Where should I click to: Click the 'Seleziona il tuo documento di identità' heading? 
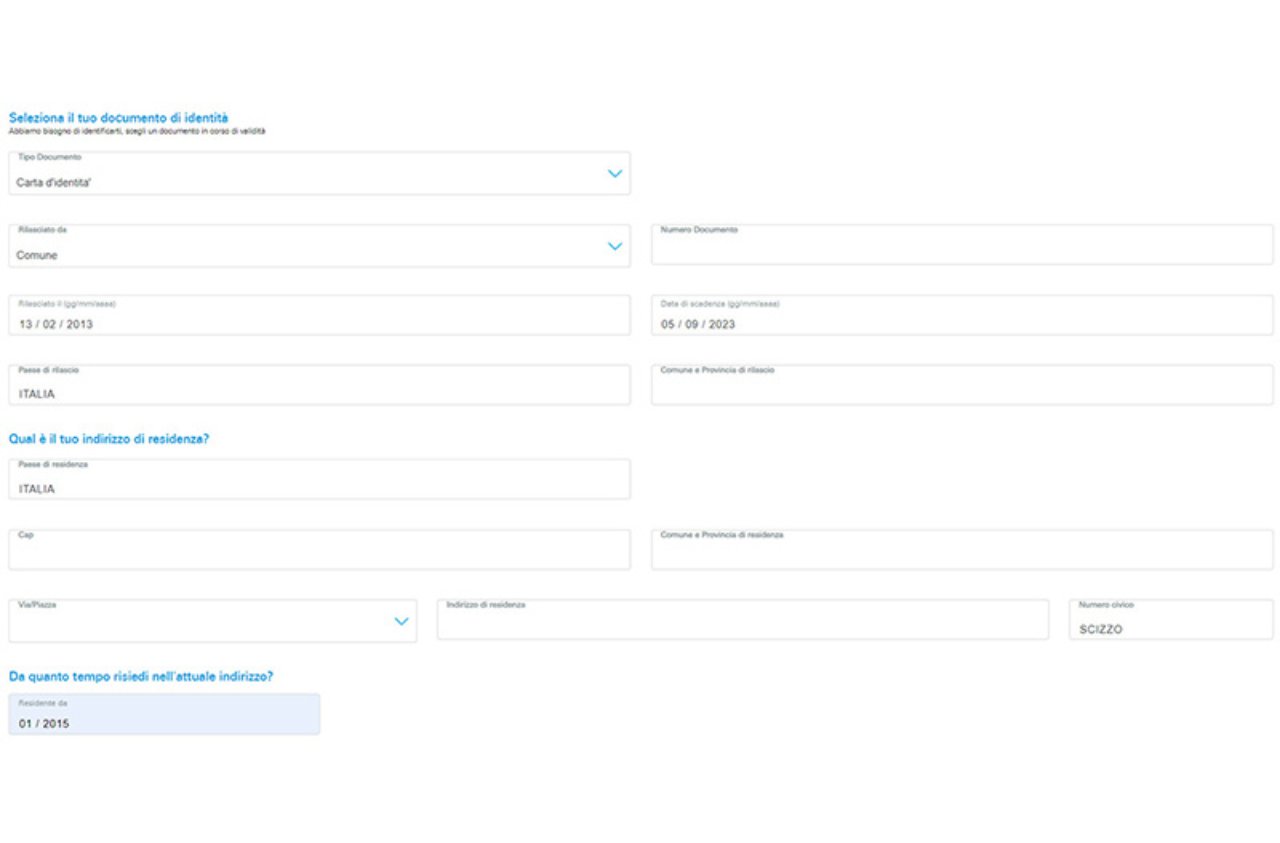(118, 118)
